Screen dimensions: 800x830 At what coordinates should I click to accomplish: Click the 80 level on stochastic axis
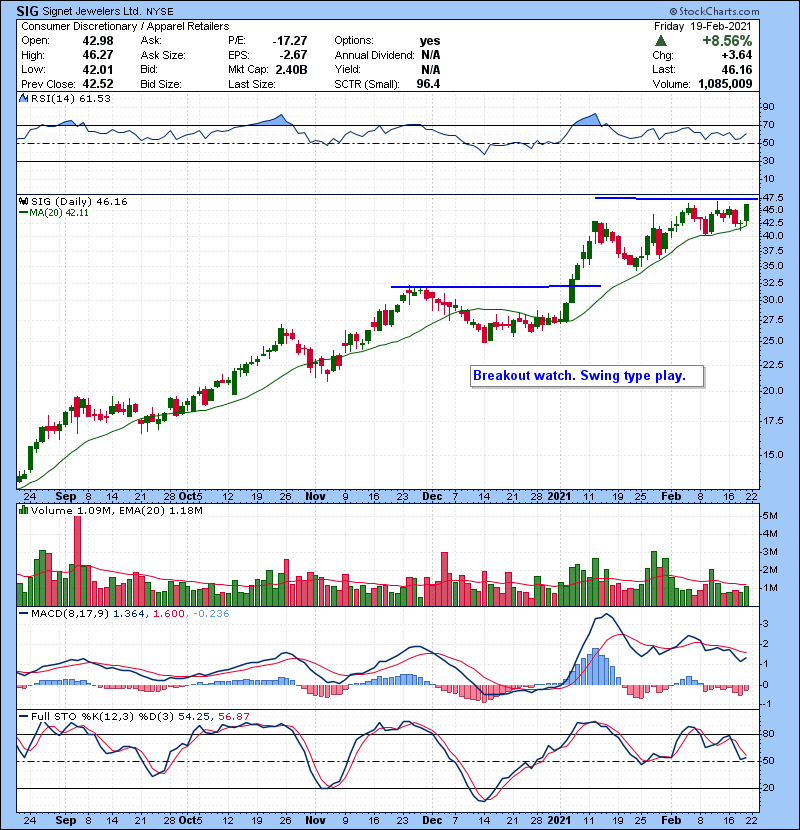pyautogui.click(x=768, y=734)
